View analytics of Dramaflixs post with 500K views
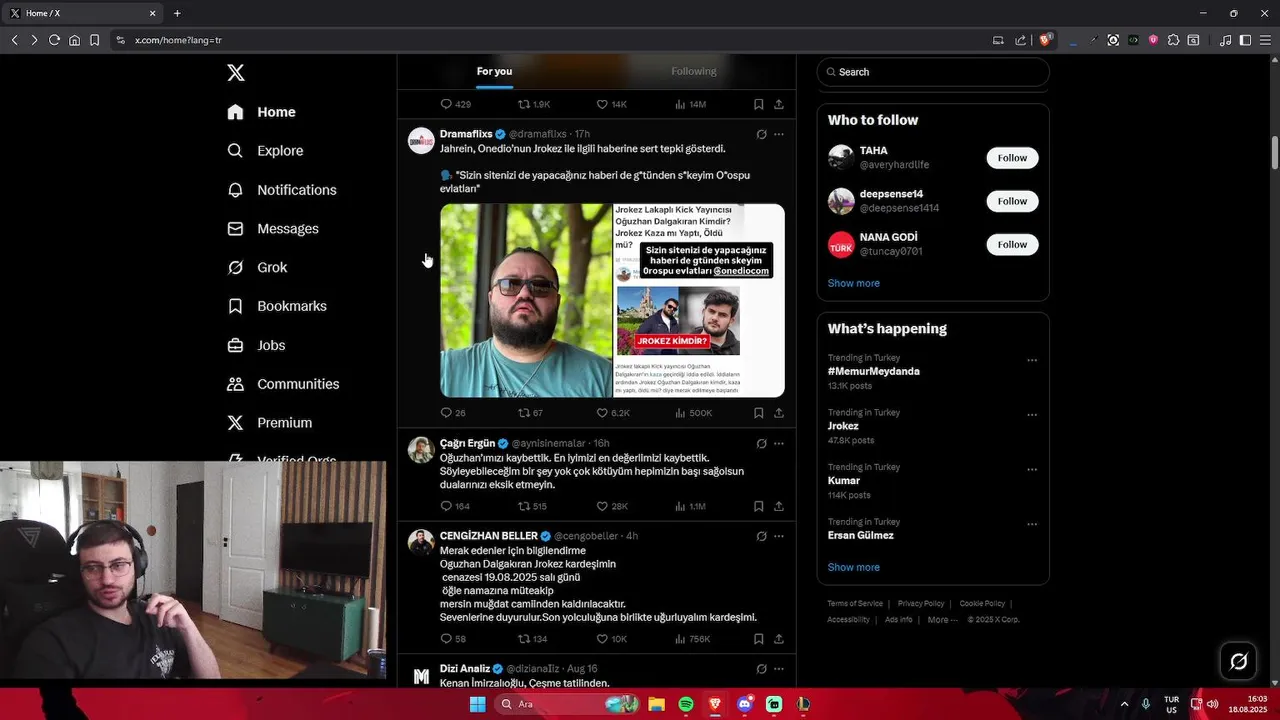1280x720 pixels. 694,413
